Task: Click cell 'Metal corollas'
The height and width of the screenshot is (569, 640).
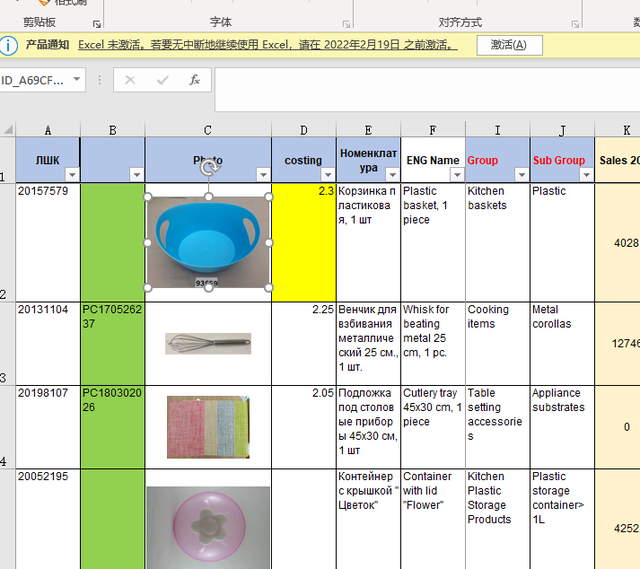Action: click(x=562, y=344)
